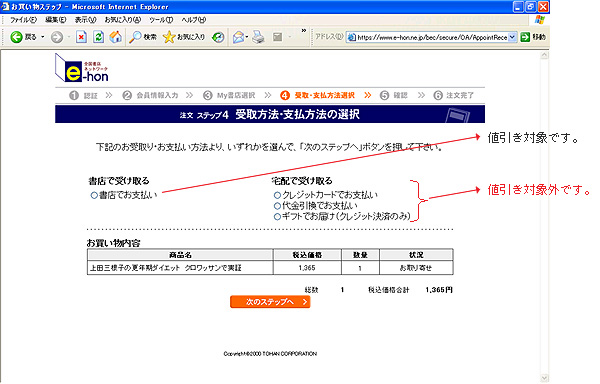This screenshot has width=600, height=384.
Task: Click step 1 認証 in progress bar
Action: 83,95
